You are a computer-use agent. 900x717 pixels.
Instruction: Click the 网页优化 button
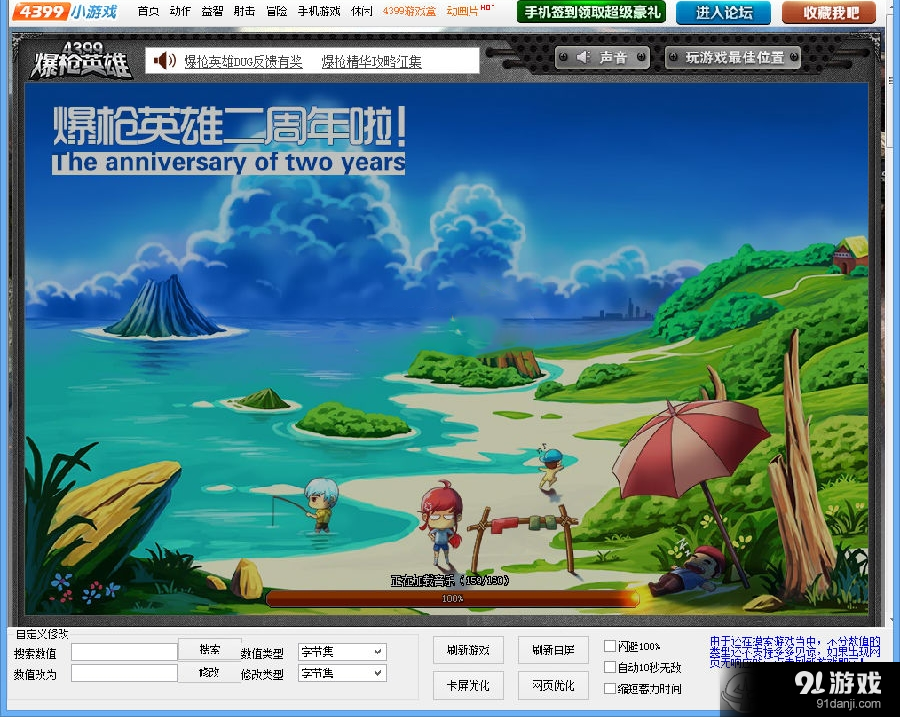pyautogui.click(x=553, y=685)
